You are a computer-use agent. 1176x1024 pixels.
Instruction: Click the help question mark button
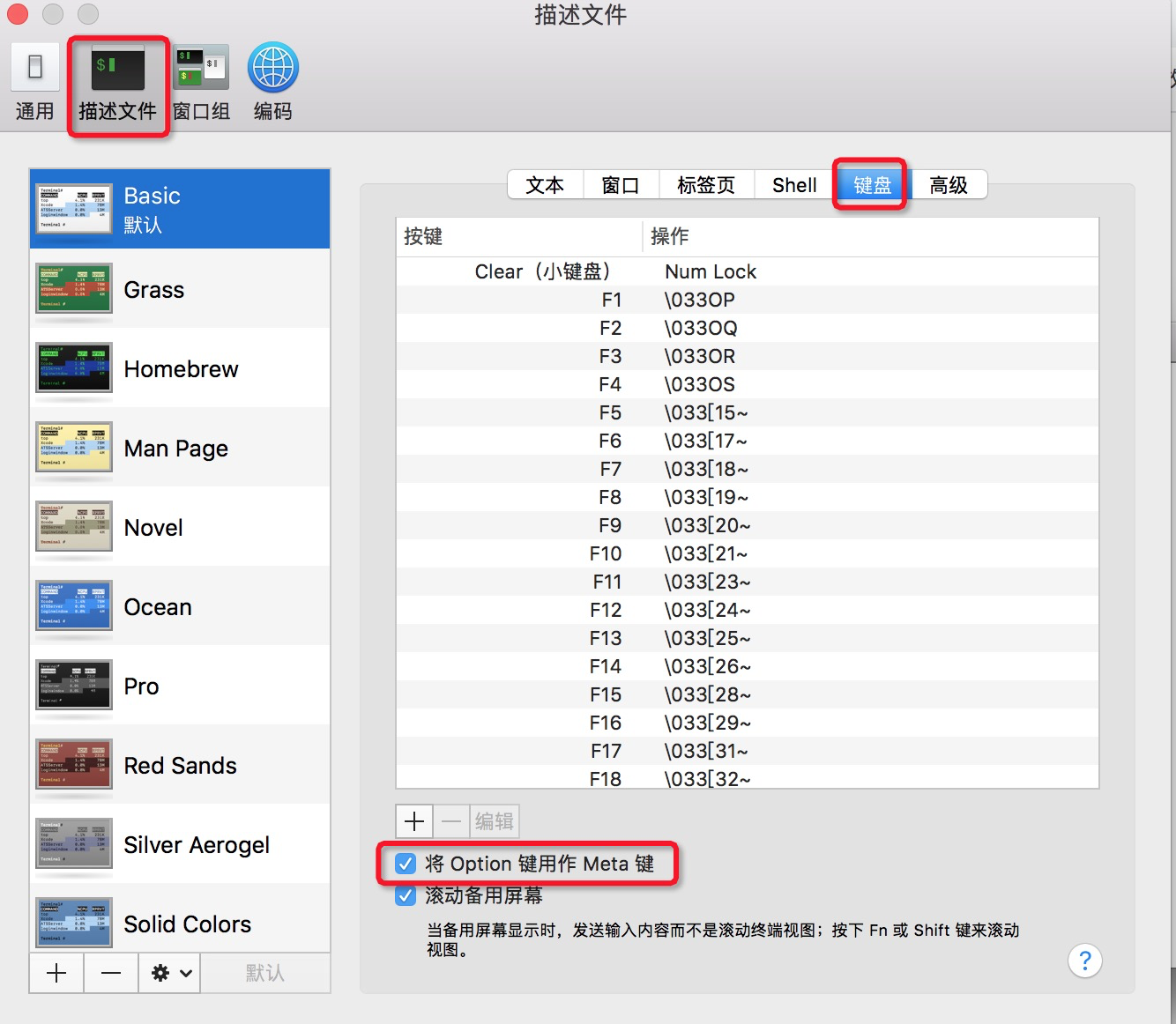[x=1084, y=961]
